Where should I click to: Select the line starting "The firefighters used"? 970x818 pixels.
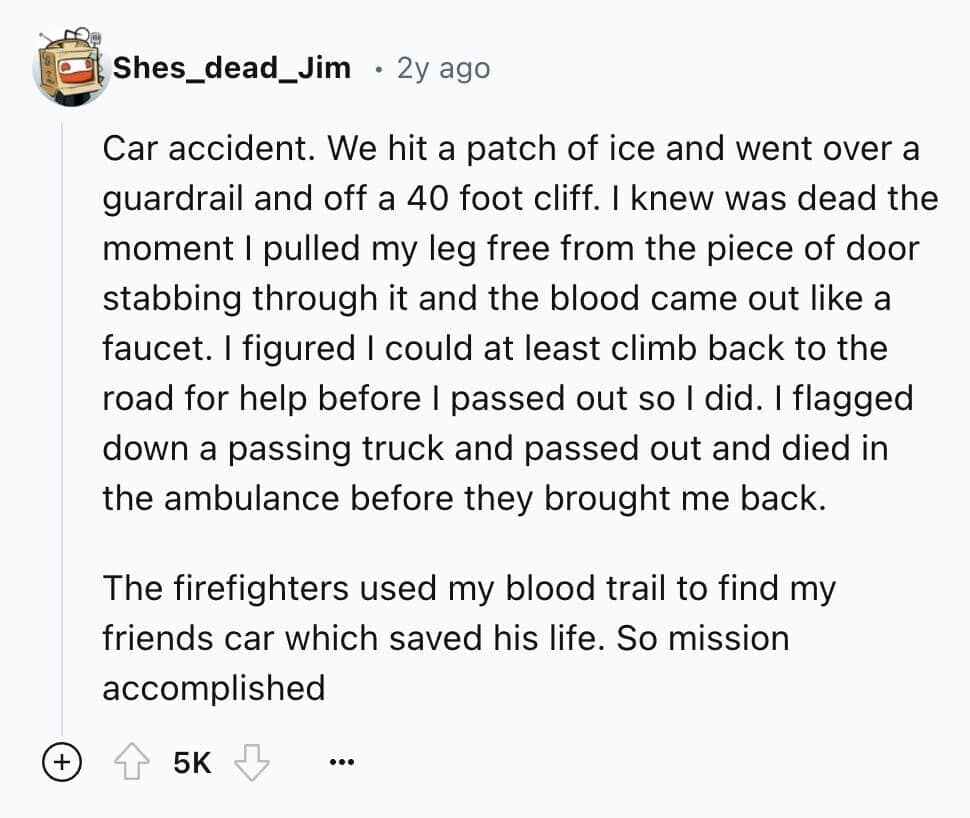[468, 588]
